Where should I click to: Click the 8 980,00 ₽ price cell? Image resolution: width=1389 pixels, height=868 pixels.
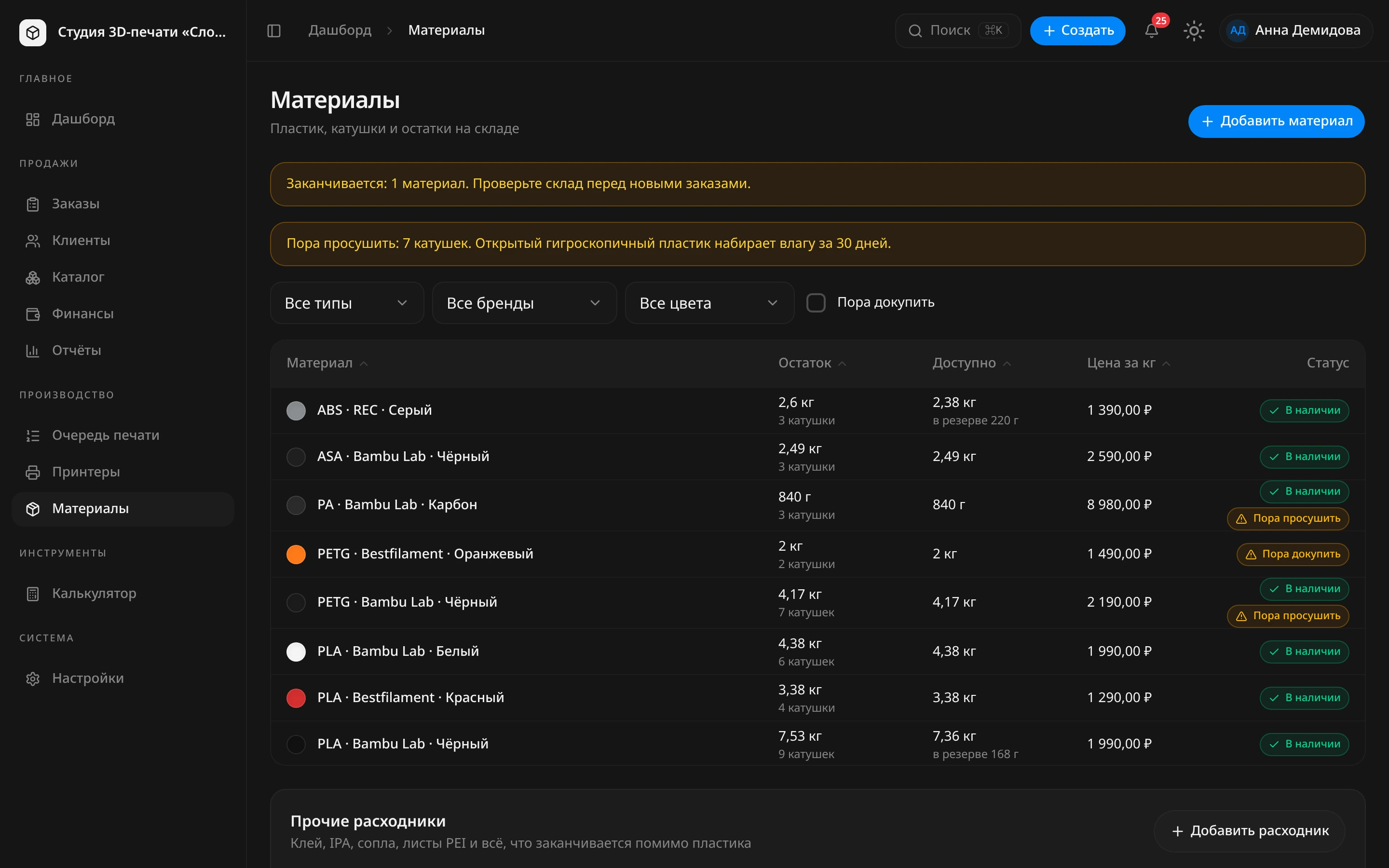(1119, 504)
